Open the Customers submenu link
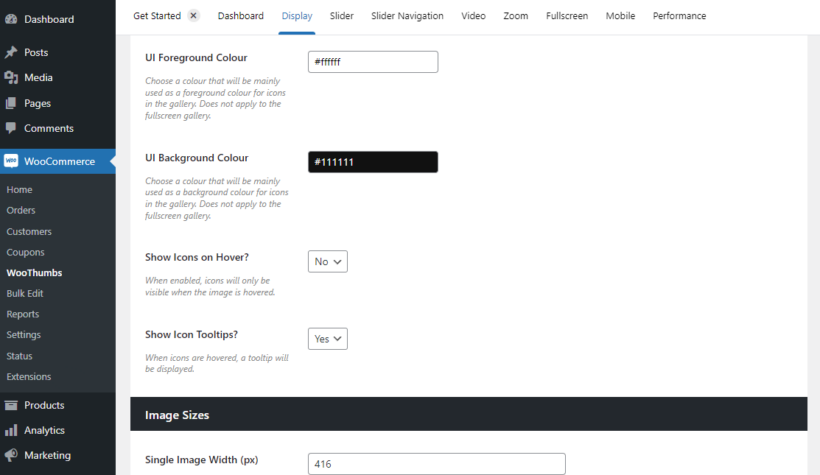This screenshot has height=475, width=820. coord(29,231)
